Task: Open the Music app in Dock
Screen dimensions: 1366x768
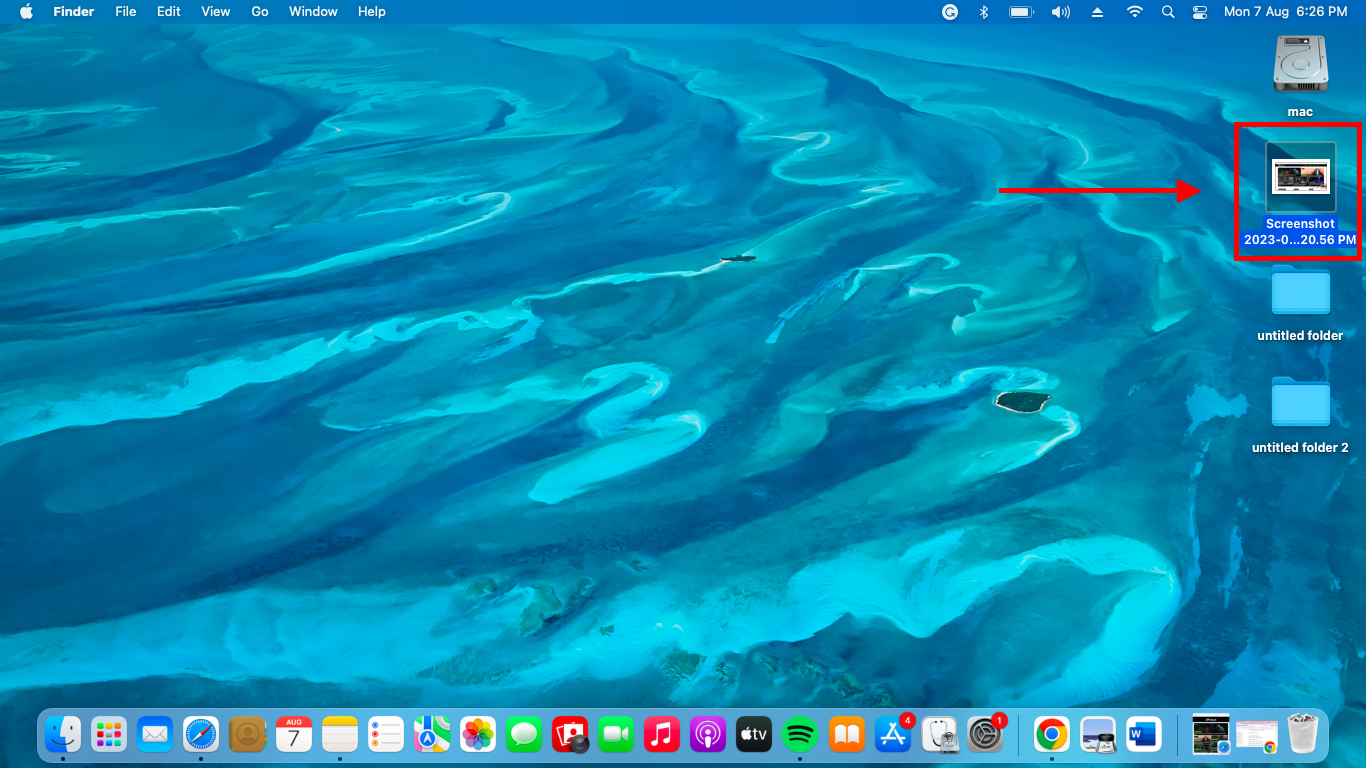Action: click(662, 735)
